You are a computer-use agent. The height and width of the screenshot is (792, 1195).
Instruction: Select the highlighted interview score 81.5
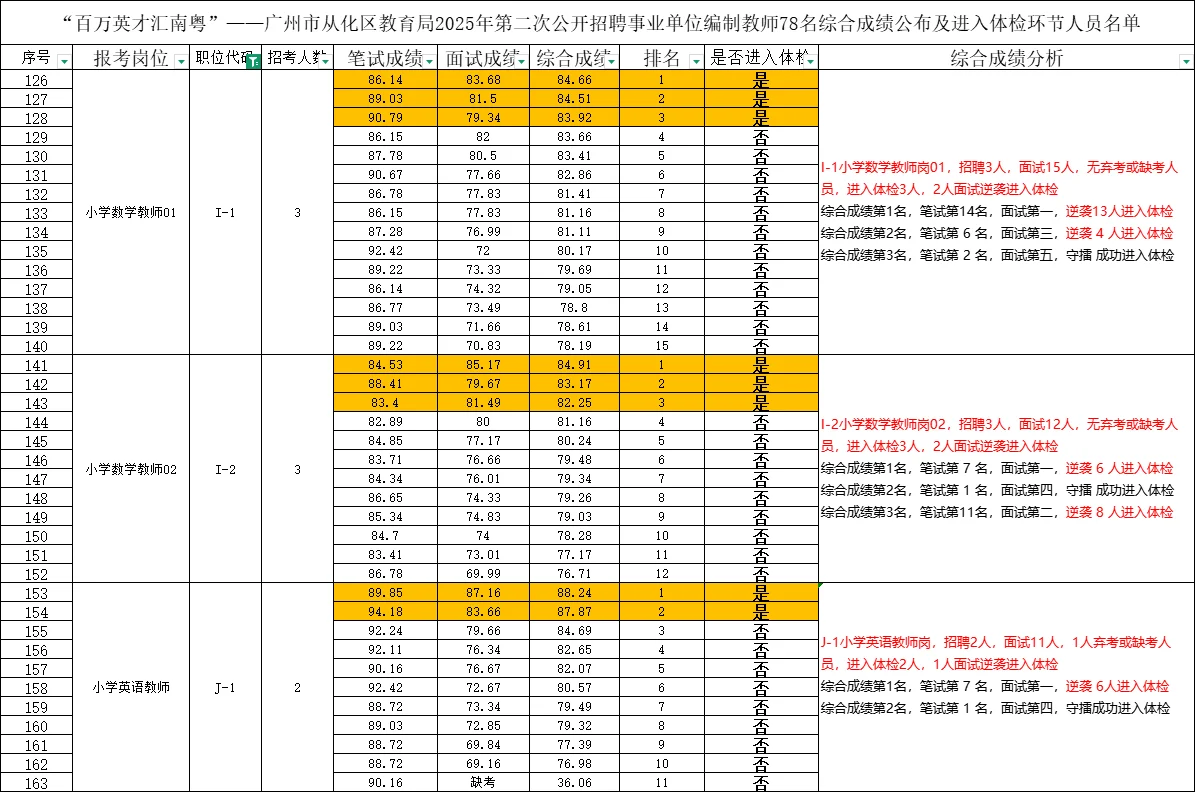[x=483, y=98]
